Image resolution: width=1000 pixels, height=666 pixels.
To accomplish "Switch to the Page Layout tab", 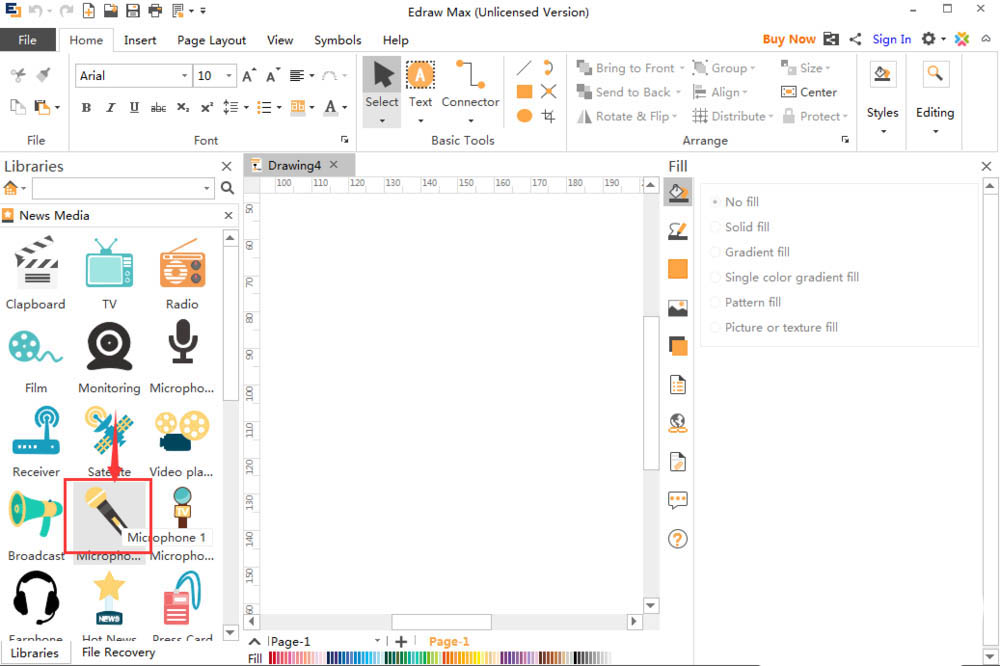I will 211,40.
